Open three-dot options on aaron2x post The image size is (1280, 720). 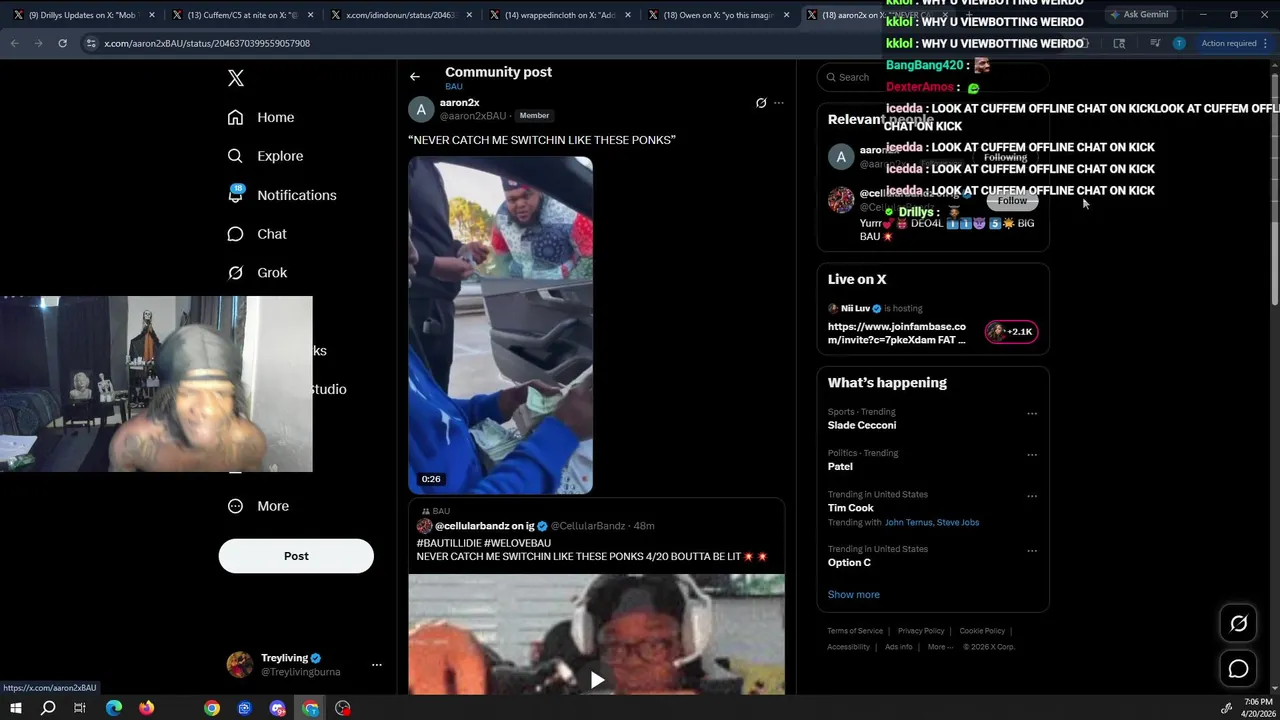point(779,103)
